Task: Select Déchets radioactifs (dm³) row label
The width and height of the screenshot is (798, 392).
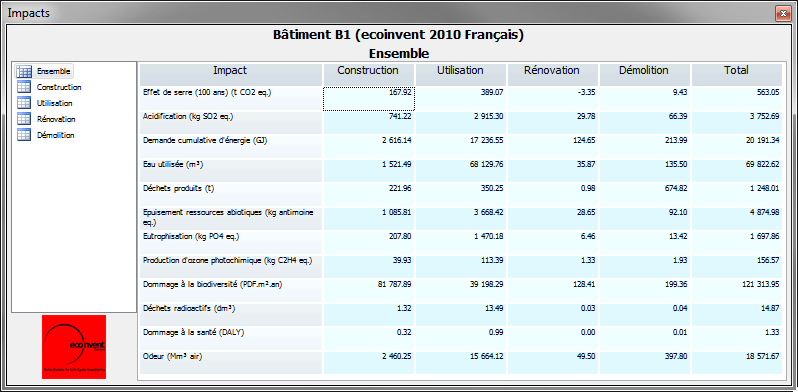Action: (x=189, y=309)
